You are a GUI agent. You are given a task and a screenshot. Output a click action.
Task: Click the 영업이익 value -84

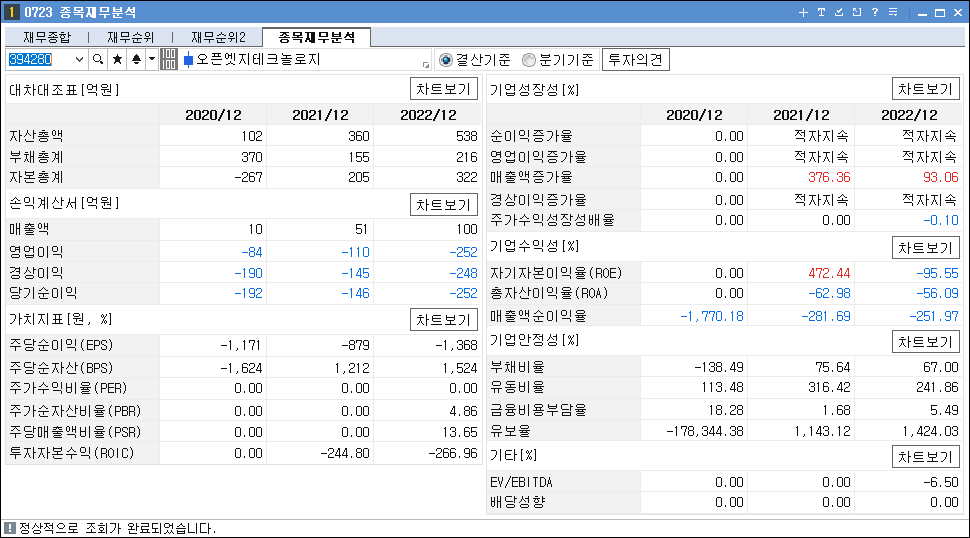click(x=252, y=252)
